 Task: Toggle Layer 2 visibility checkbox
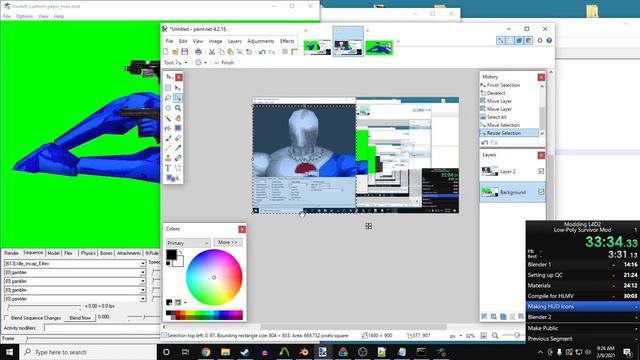pyautogui.click(x=541, y=171)
